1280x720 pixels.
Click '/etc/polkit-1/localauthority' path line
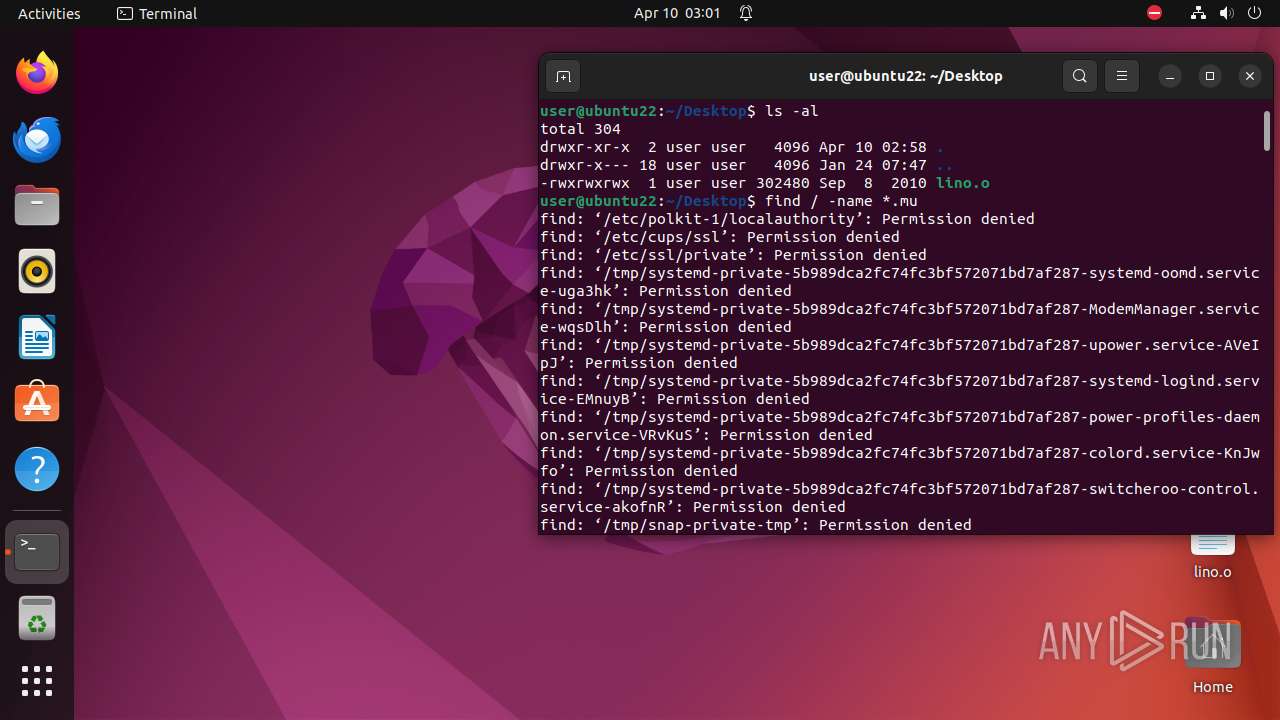click(x=787, y=219)
